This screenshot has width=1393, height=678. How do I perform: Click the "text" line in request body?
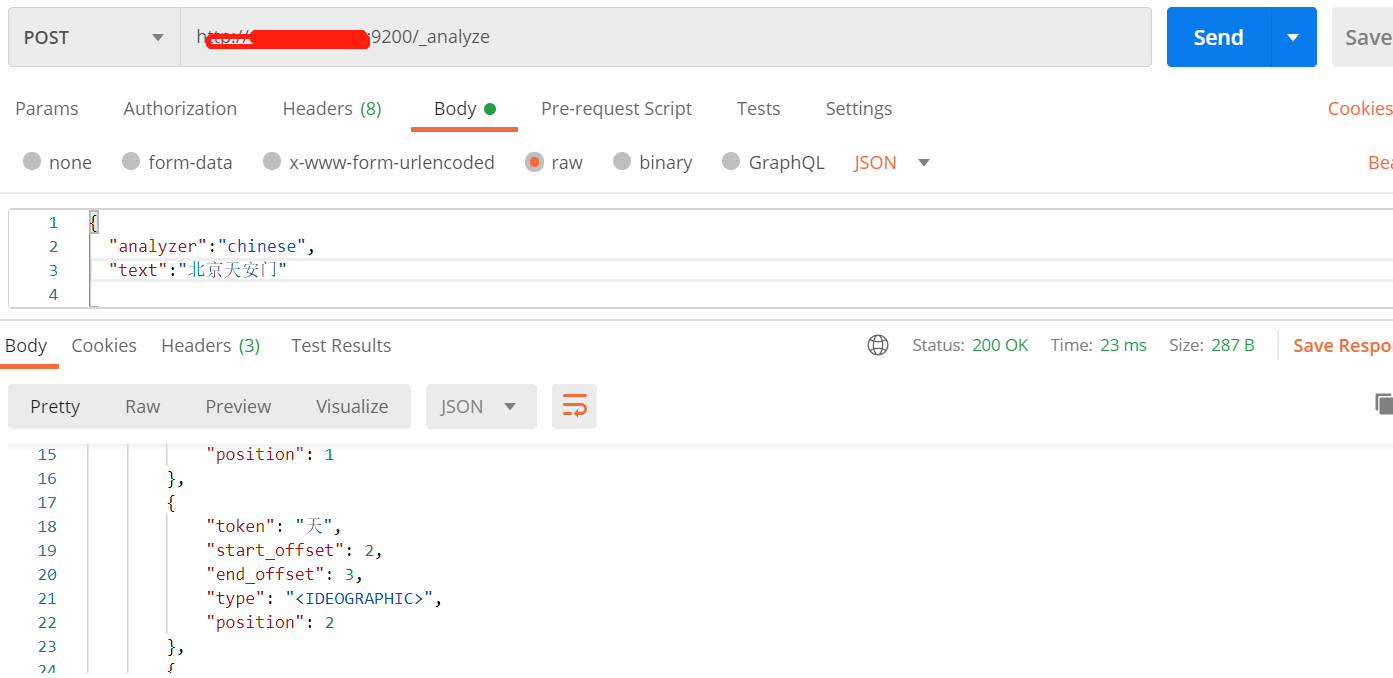(x=198, y=270)
